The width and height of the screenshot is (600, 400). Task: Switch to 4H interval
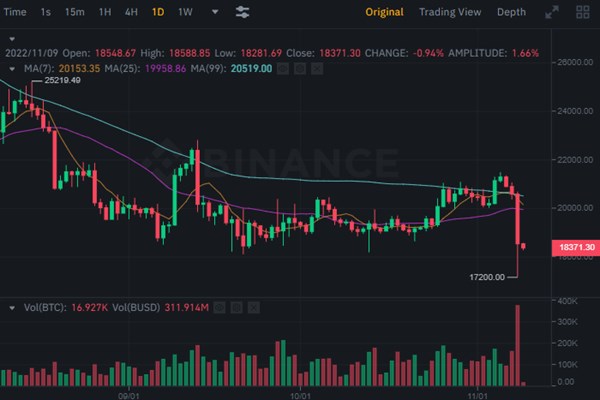click(x=131, y=12)
